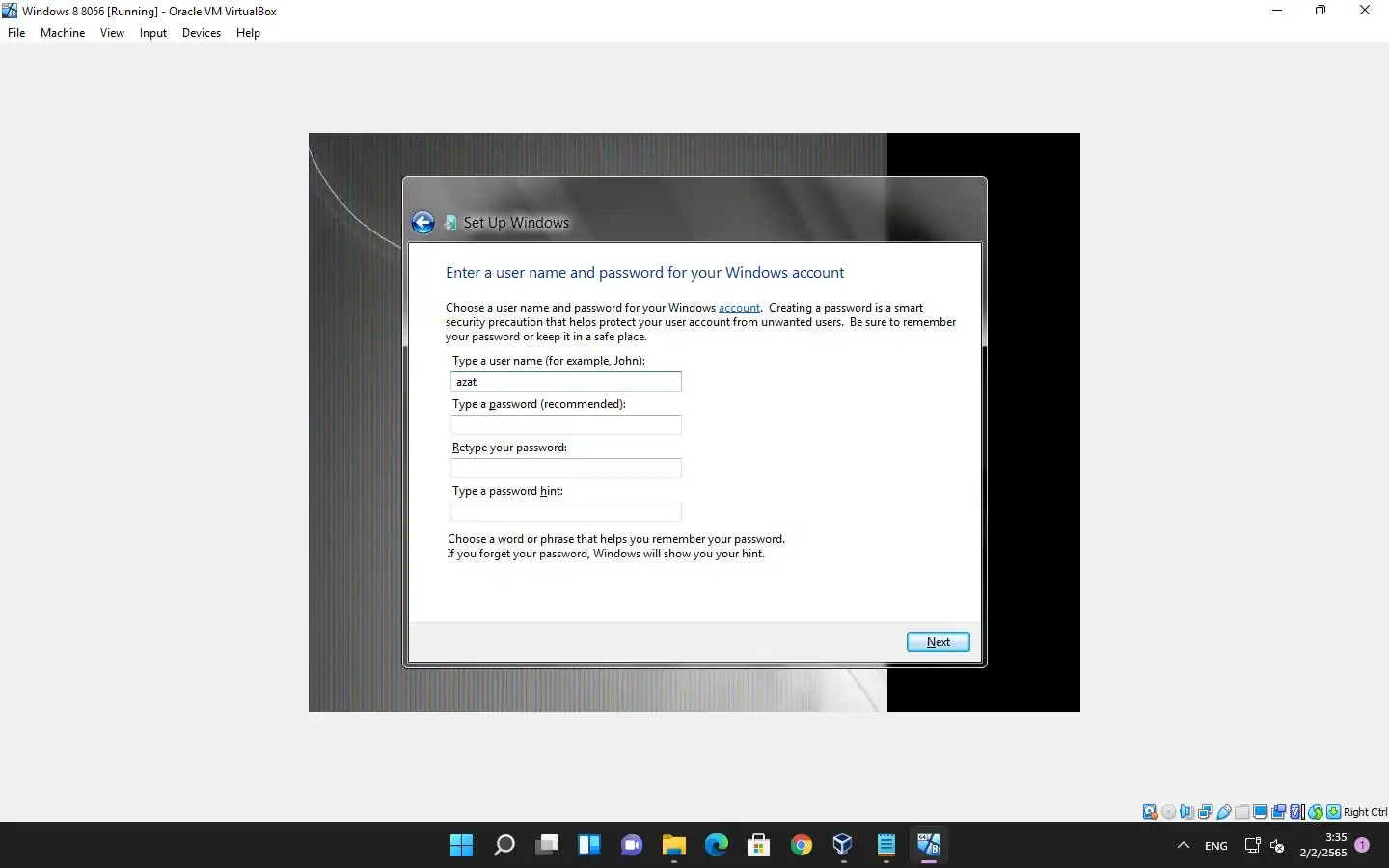Screen dimensions: 1389x868
Task: Open the Input menu
Action: click(x=153, y=33)
